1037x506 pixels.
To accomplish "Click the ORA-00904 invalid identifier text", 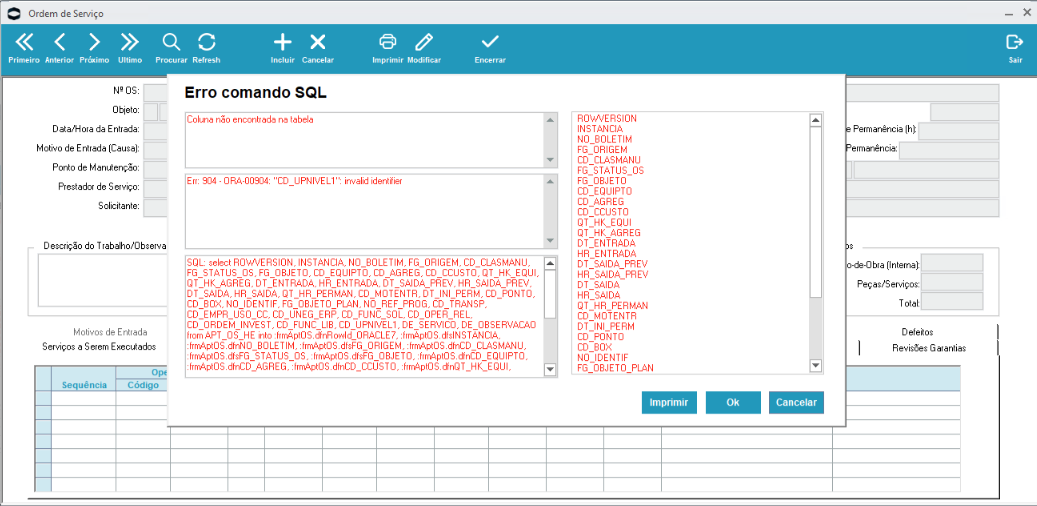I will tap(294, 181).
